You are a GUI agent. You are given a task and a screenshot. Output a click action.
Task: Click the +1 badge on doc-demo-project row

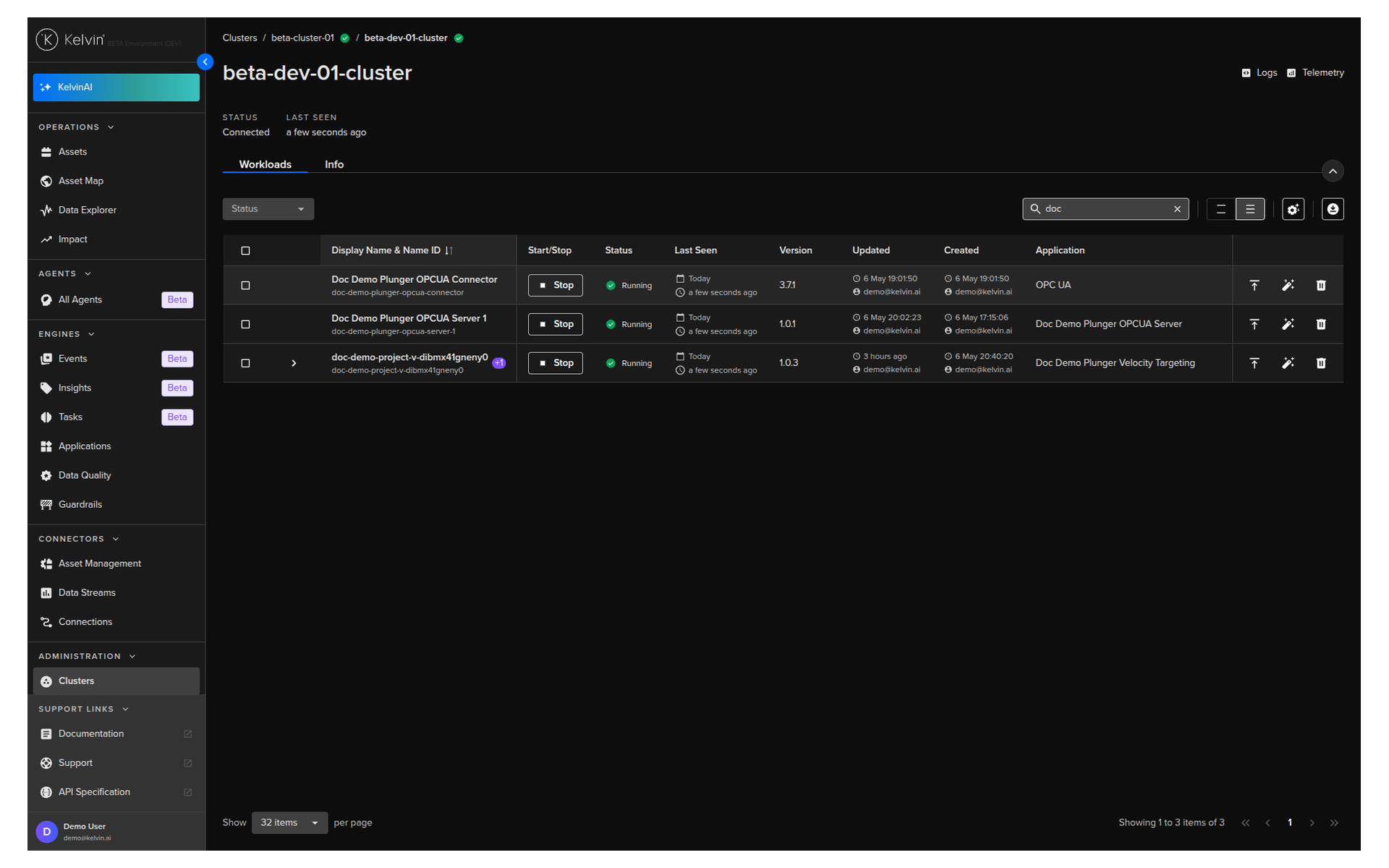[x=499, y=363]
